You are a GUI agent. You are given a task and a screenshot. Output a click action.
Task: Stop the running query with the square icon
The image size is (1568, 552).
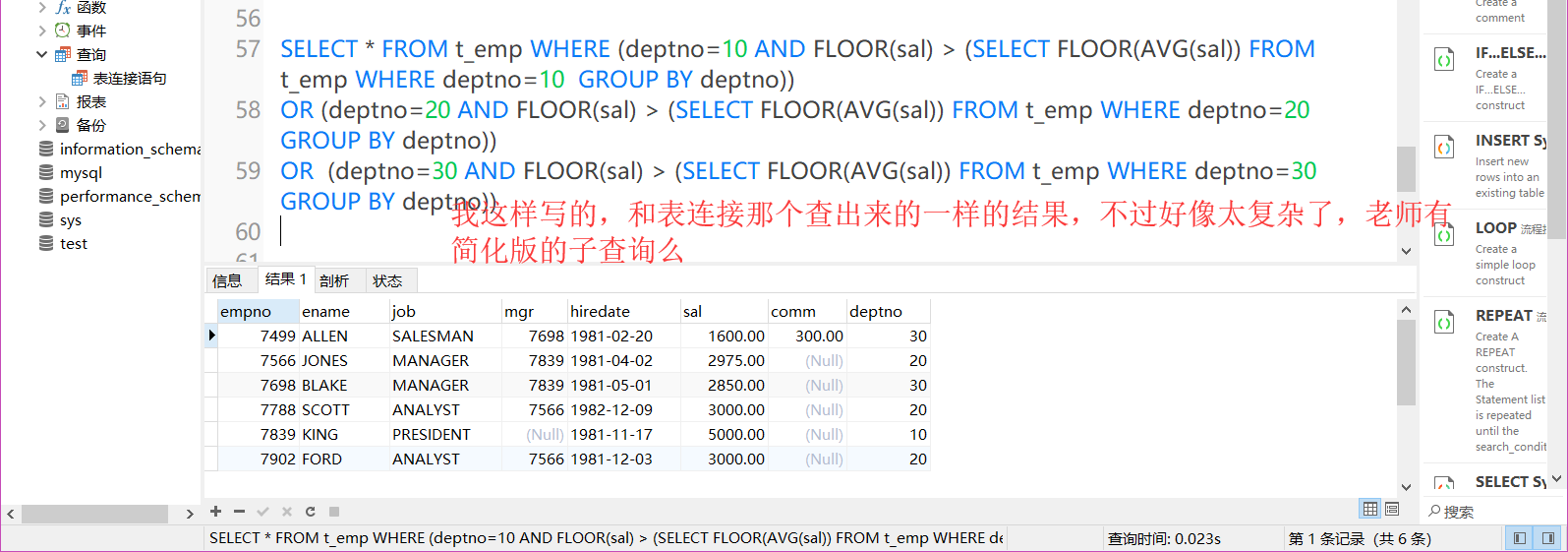tap(334, 512)
